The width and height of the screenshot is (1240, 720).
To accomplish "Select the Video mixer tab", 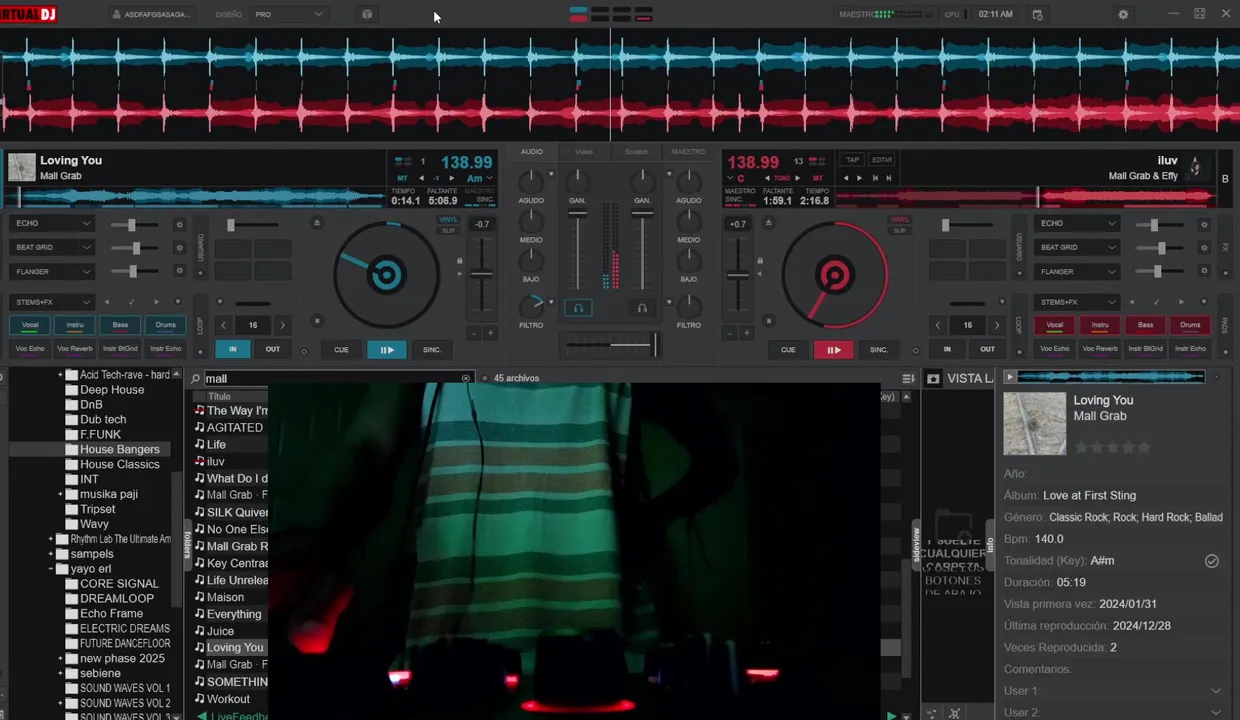I will click(x=584, y=152).
